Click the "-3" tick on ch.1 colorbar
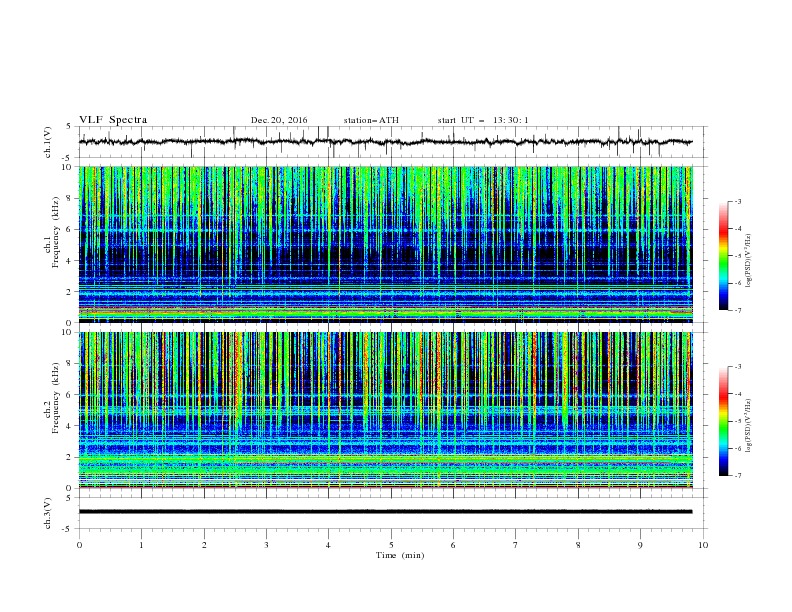This screenshot has width=792, height=612. click(x=738, y=201)
